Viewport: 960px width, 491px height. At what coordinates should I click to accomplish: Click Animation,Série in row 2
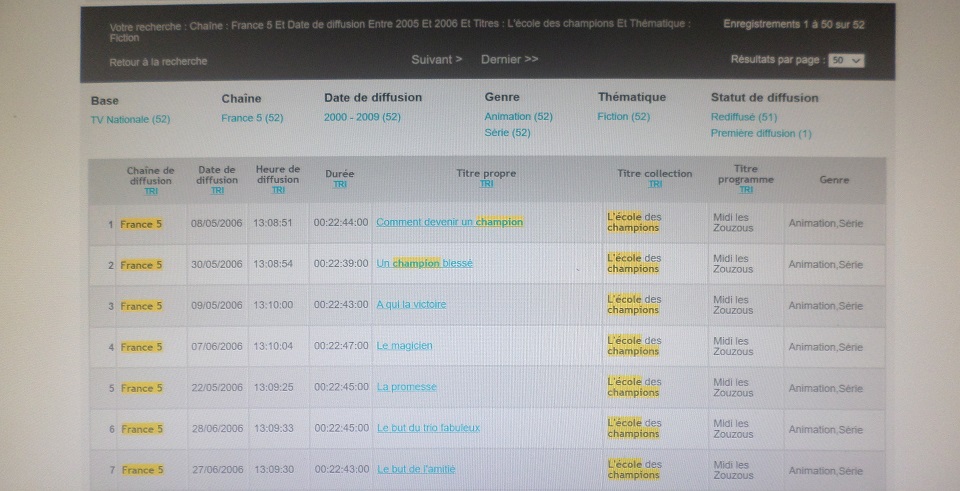click(826, 264)
